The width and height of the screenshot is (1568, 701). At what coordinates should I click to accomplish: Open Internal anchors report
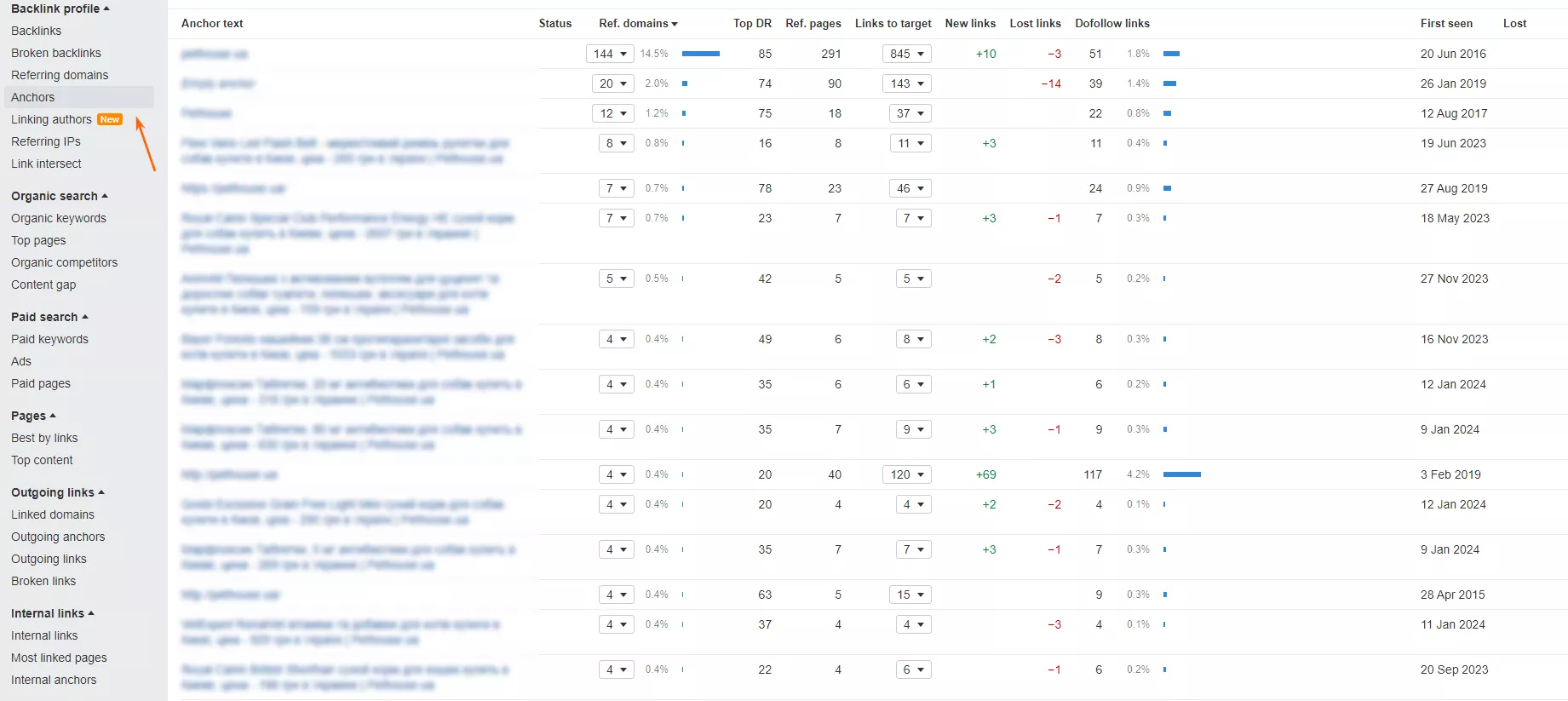pos(54,680)
